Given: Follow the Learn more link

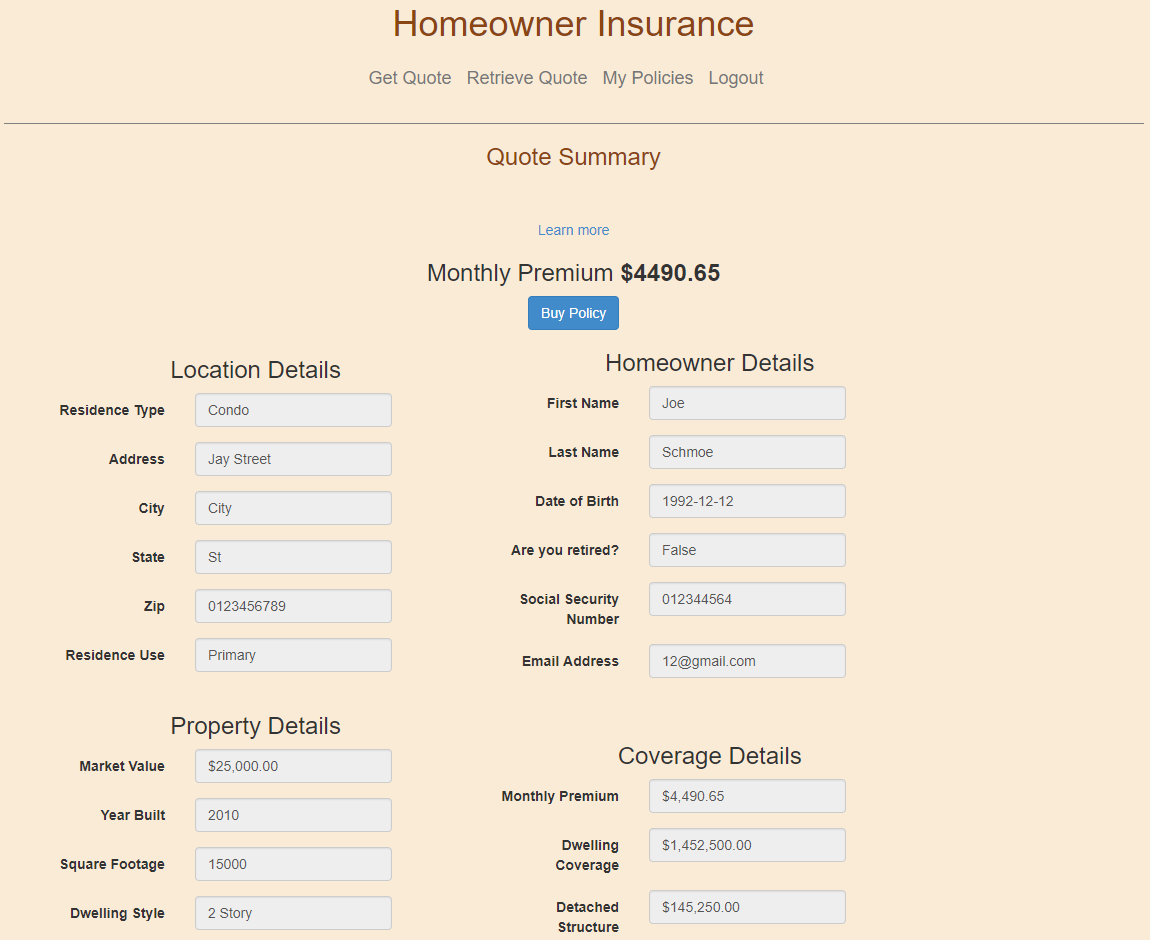Looking at the screenshot, I should tap(573, 230).
